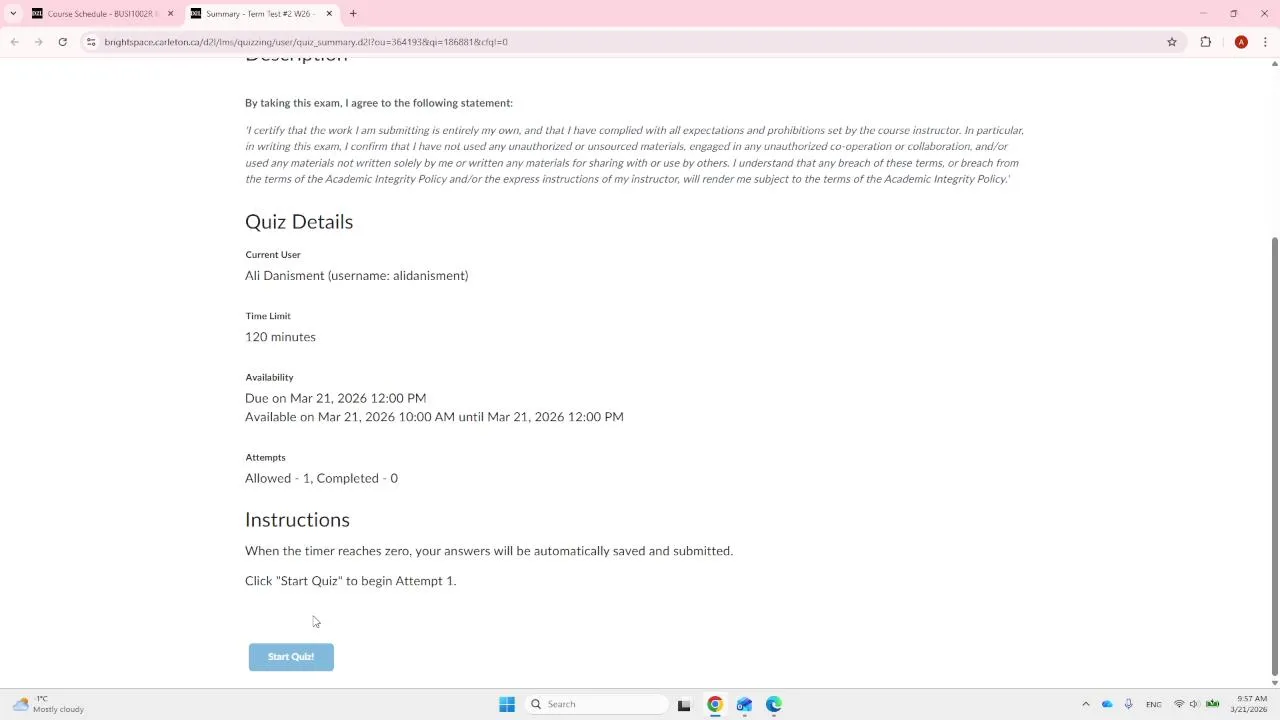Click the 'Current User' label
The image size is (1280, 720).
273,255
